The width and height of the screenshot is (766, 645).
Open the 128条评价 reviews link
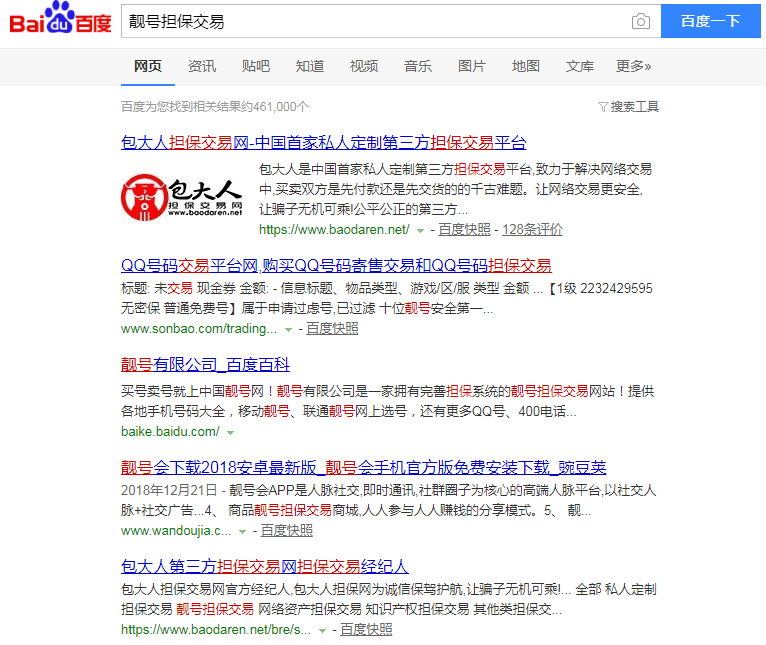pos(532,229)
